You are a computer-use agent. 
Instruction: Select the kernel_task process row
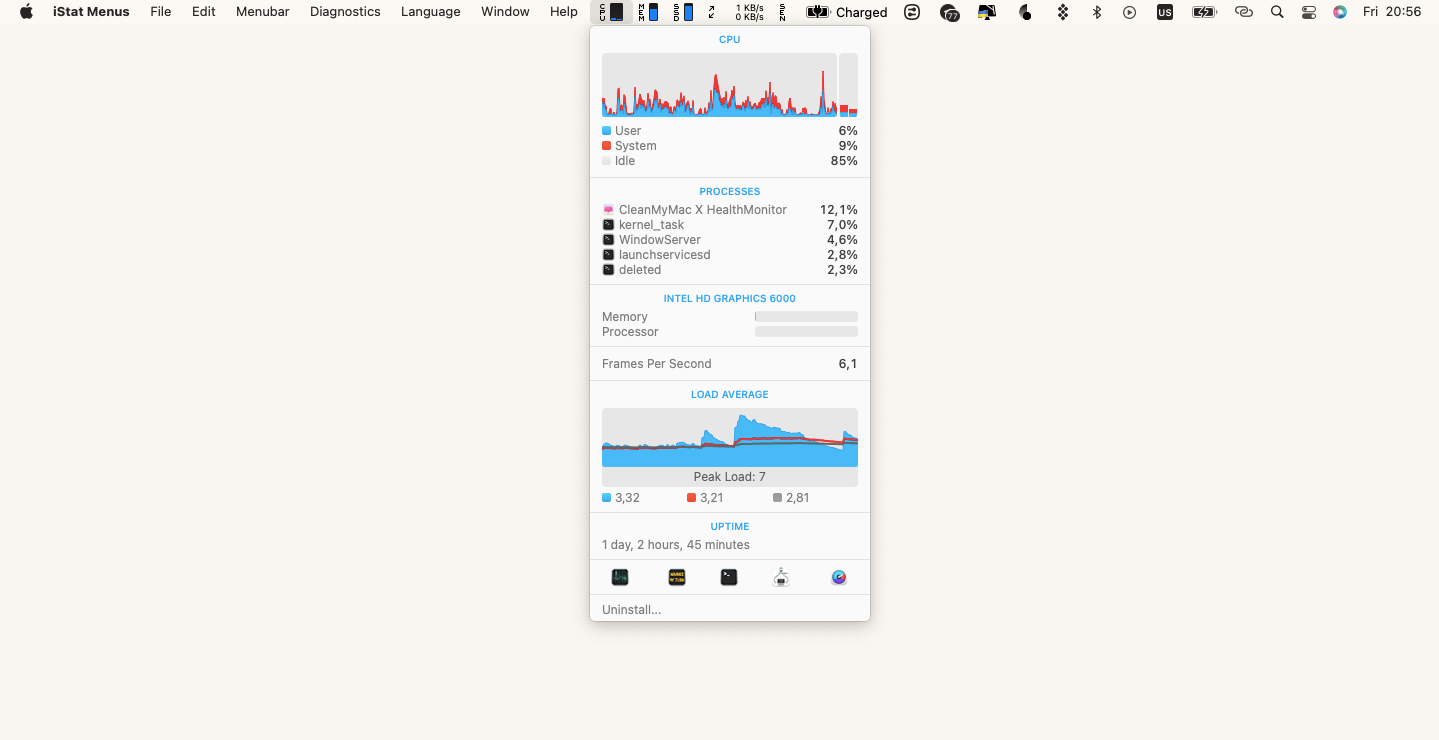(x=730, y=225)
